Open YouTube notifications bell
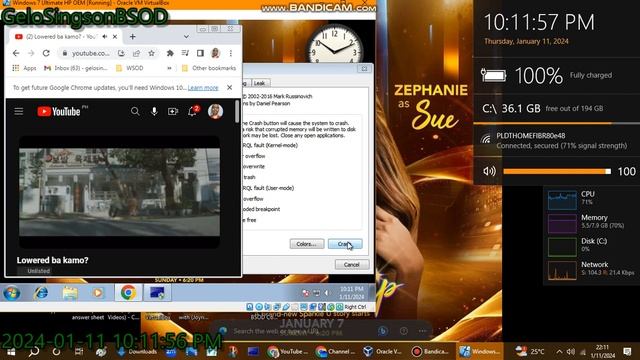This screenshot has width=640, height=360. (192, 111)
